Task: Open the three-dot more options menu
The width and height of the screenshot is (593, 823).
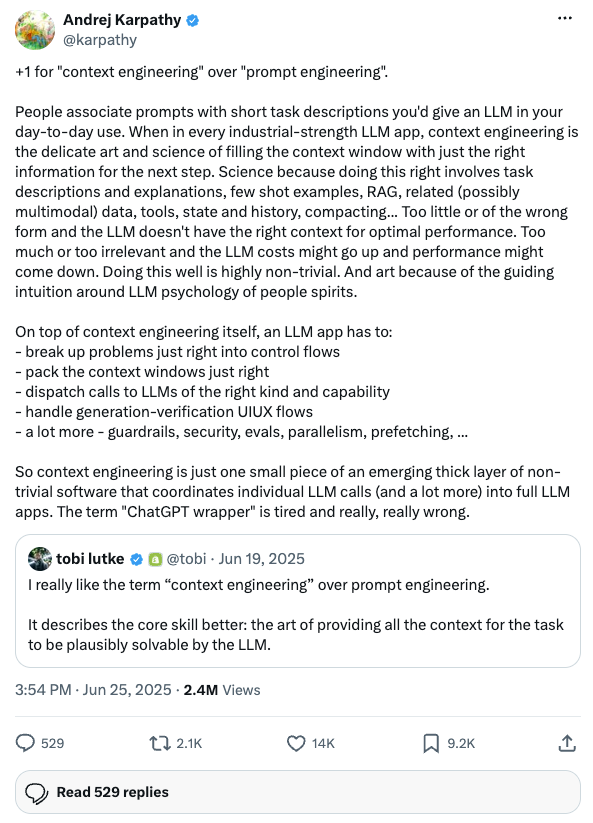Action: point(565,18)
